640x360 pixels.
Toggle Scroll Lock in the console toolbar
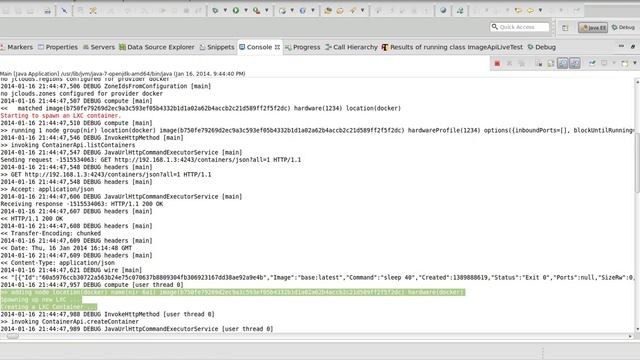coord(551,64)
